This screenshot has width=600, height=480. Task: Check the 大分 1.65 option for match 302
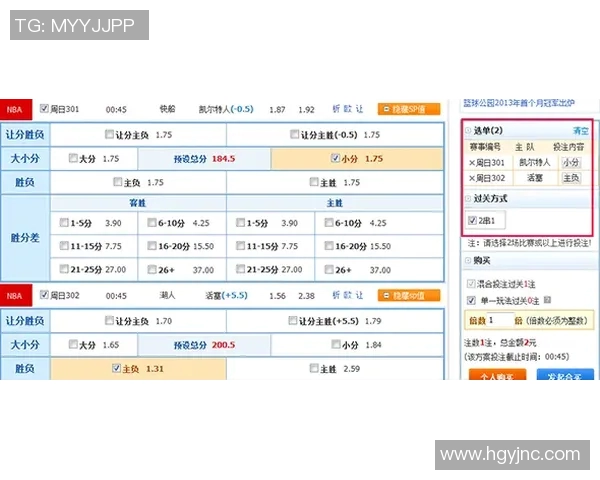(73, 345)
